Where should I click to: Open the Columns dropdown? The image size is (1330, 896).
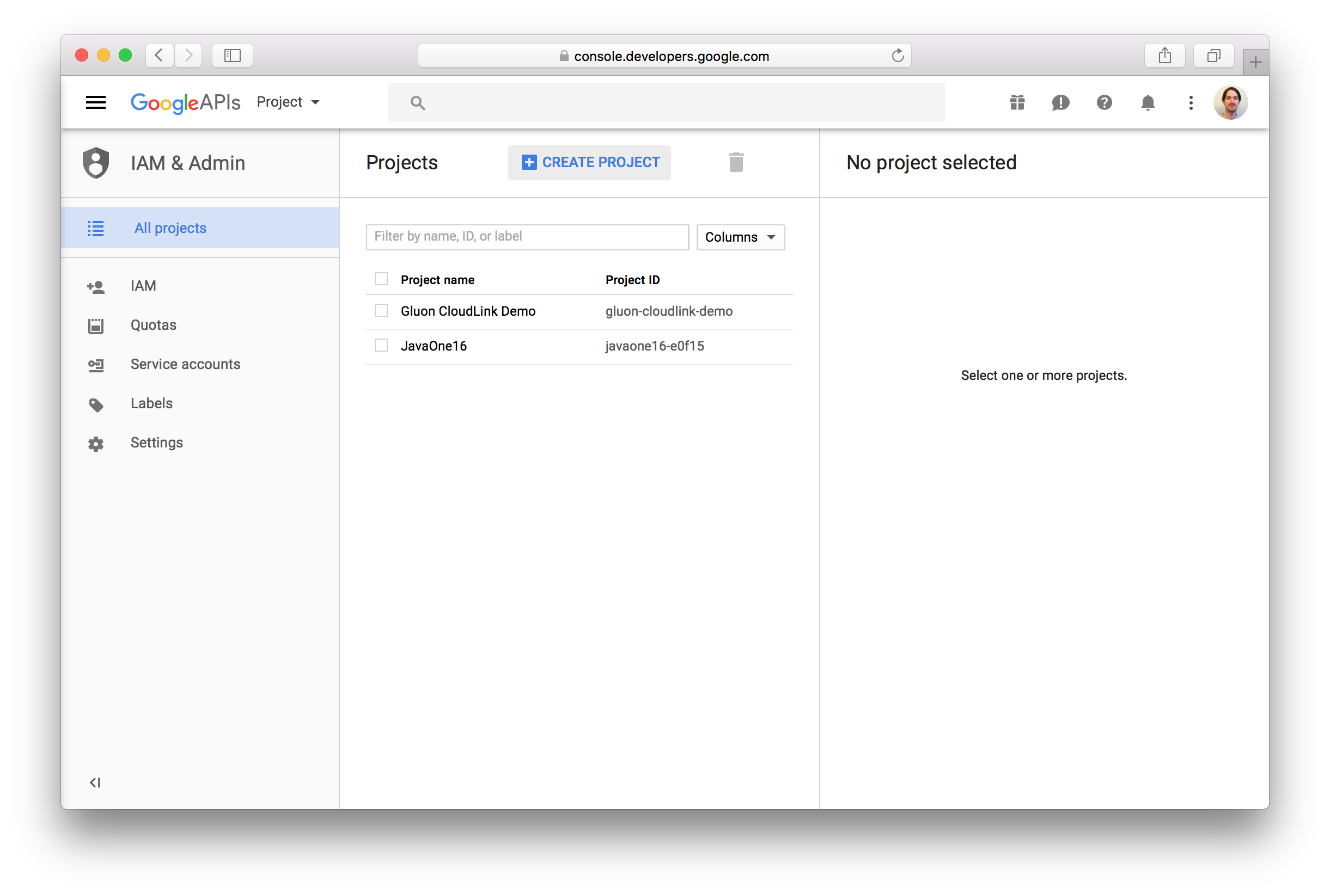740,237
